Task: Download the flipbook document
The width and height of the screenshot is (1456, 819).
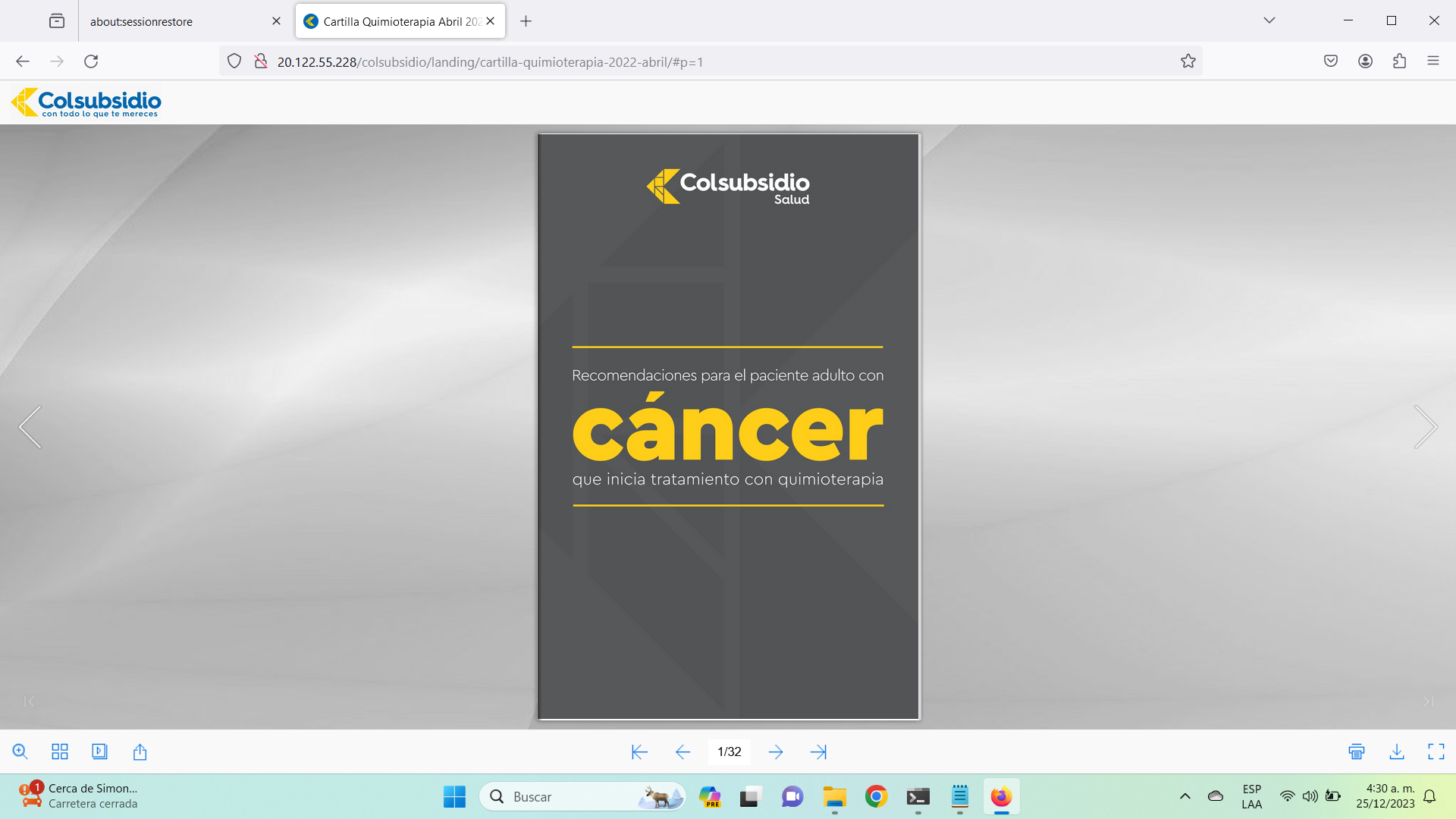Action: [1396, 752]
